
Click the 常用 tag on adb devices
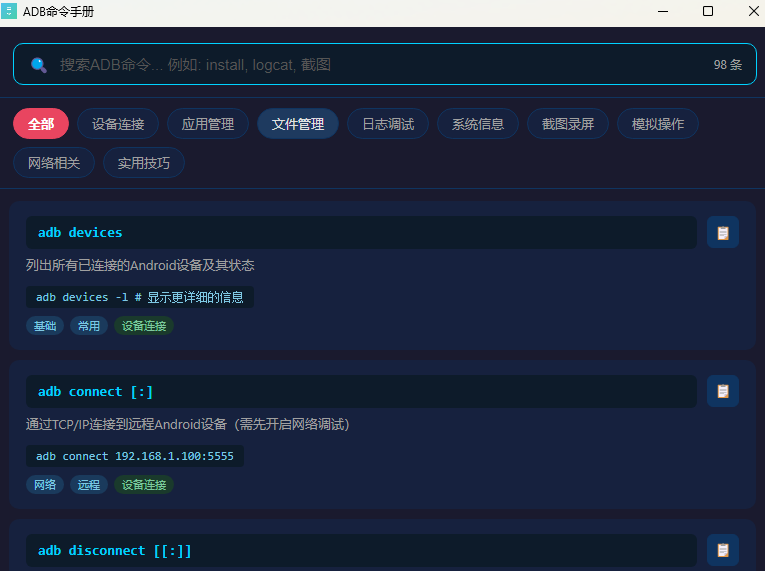point(89,326)
